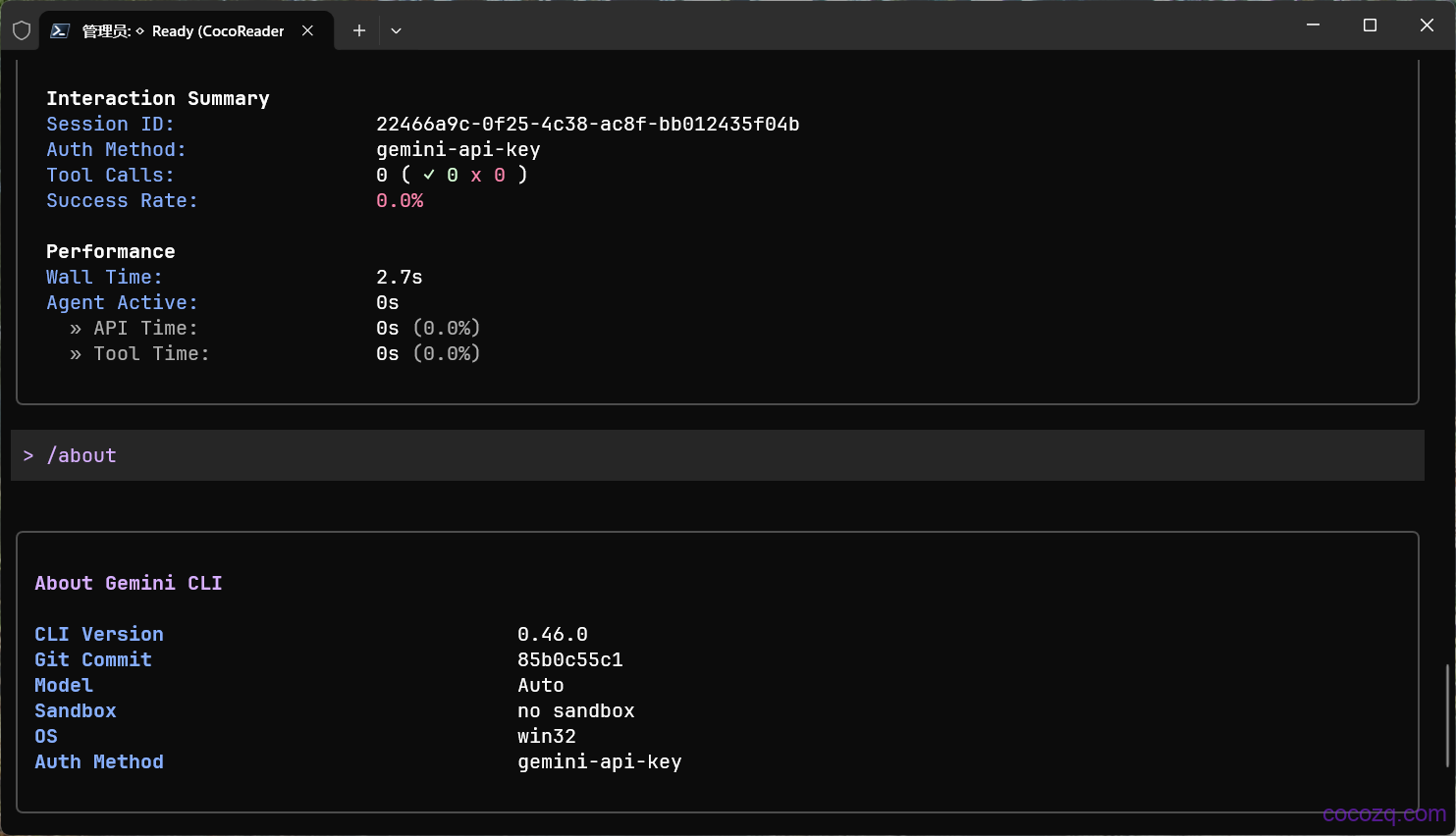The height and width of the screenshot is (836, 1456).
Task: Click the gemini-api-key value in About section
Action: click(x=600, y=761)
